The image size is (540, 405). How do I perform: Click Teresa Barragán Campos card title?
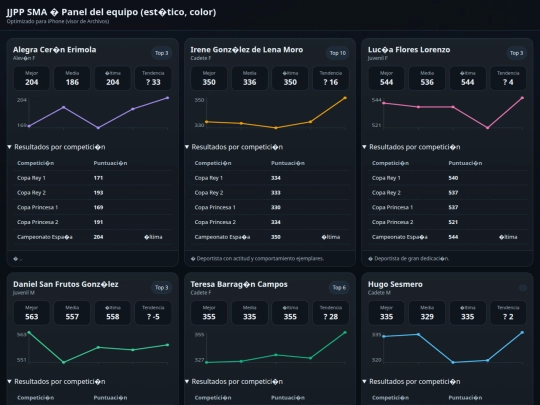pyautogui.click(x=239, y=284)
